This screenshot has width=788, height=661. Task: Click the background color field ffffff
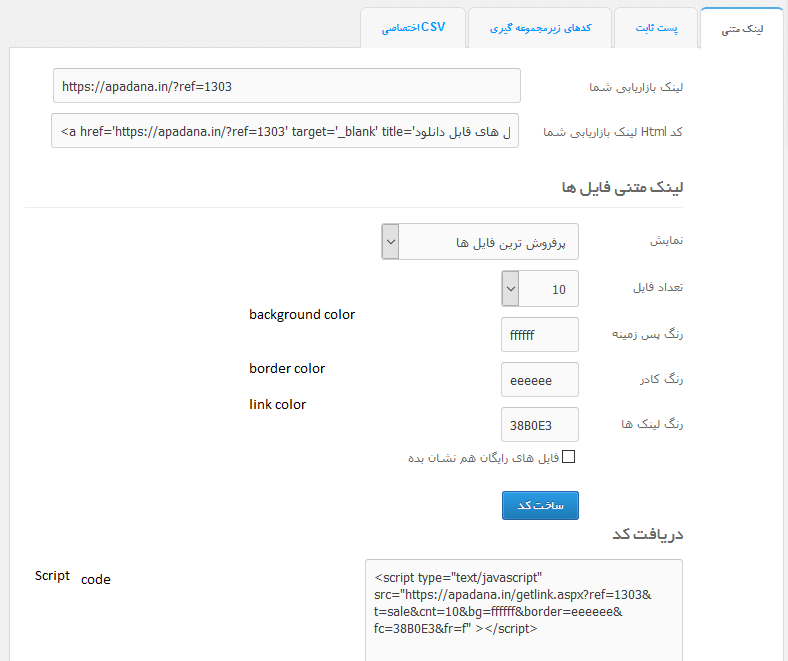click(540, 334)
